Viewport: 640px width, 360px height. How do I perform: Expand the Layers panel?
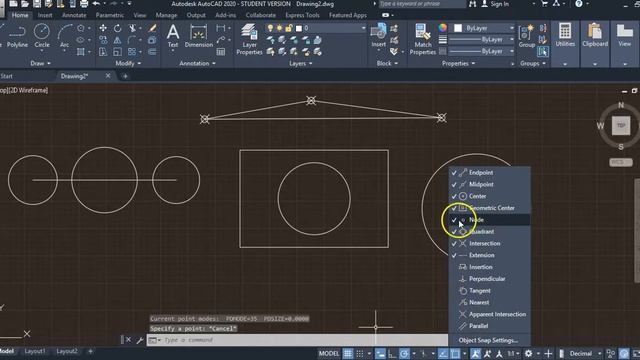click(x=300, y=63)
